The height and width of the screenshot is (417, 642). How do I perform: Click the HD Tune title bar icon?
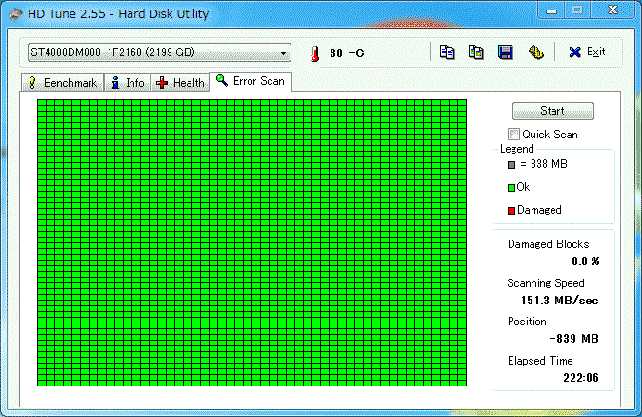click(x=16, y=14)
